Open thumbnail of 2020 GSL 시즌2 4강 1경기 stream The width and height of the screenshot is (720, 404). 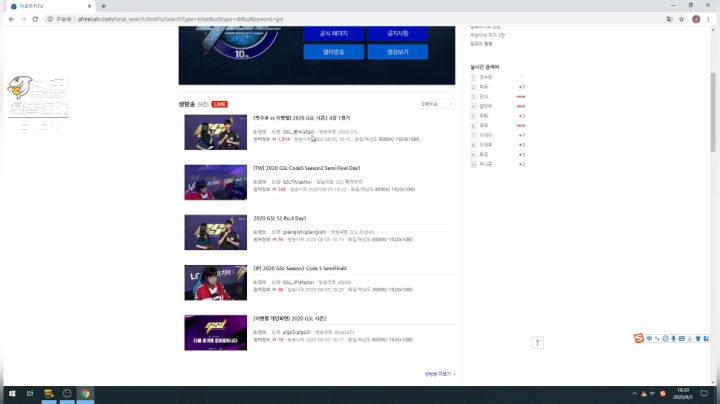(215, 132)
